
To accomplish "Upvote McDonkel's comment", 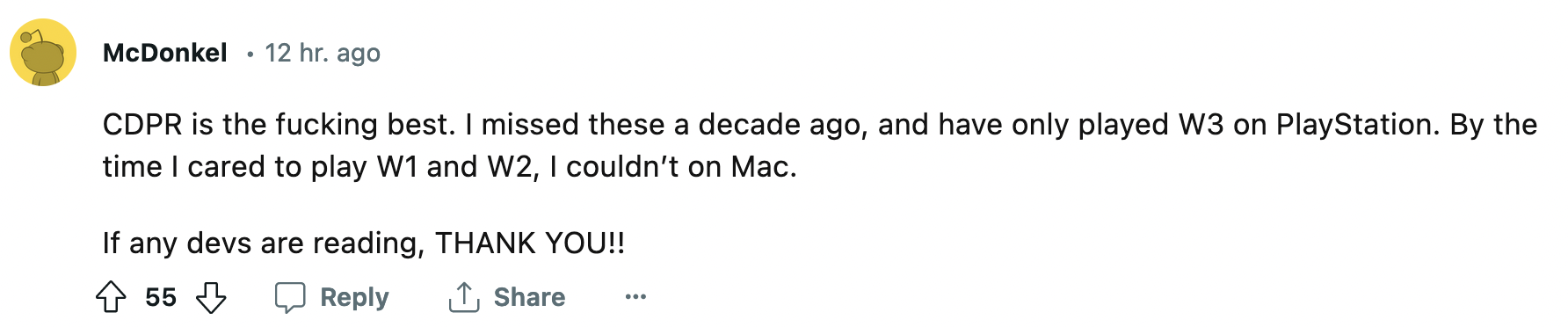I will pyautogui.click(x=111, y=297).
